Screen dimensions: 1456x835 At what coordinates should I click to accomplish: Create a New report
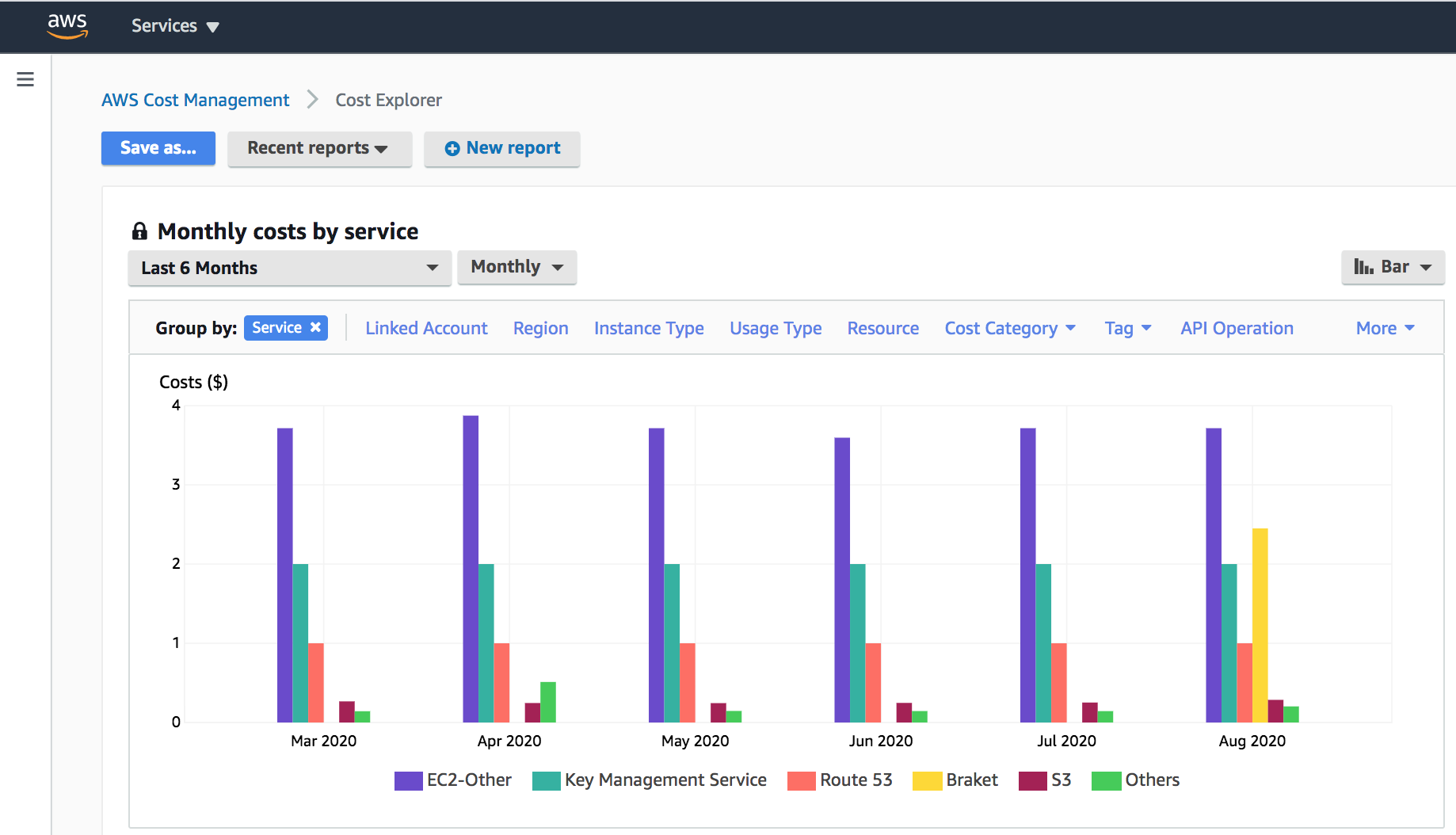tap(502, 148)
